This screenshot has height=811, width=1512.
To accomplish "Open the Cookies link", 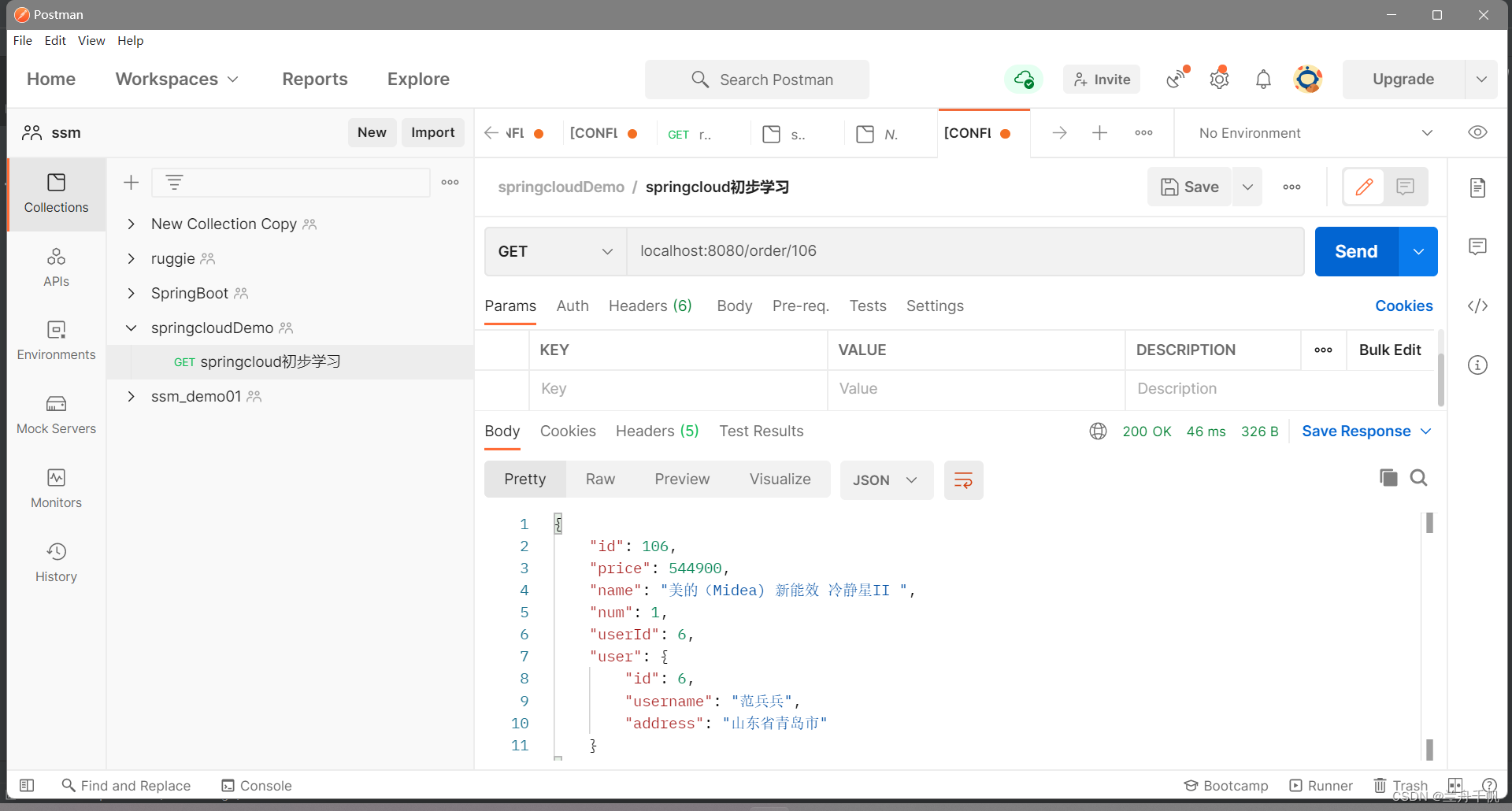I will click(1404, 306).
